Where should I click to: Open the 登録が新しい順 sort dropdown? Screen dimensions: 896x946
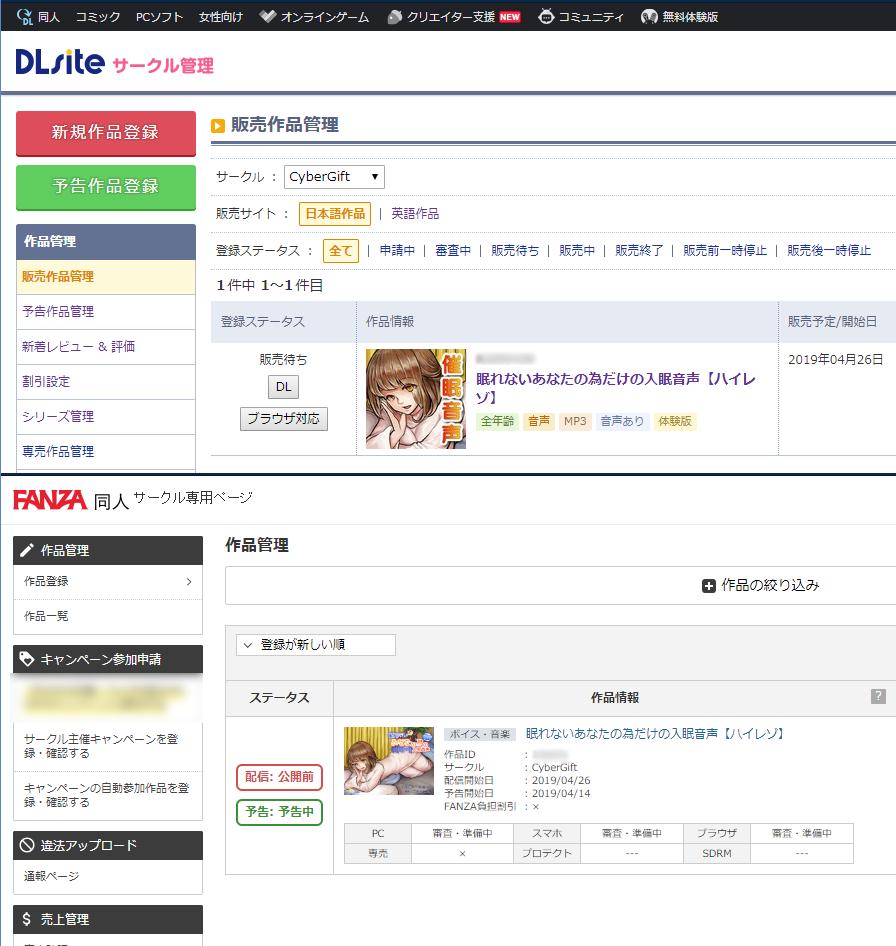(x=316, y=644)
